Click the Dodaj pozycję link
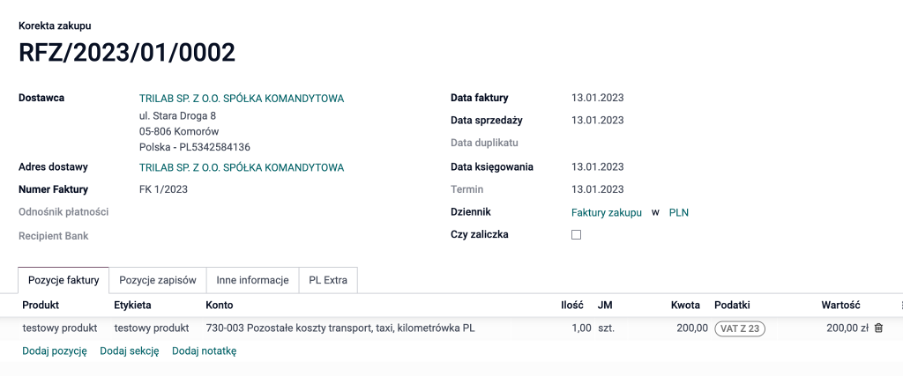 [55, 351]
